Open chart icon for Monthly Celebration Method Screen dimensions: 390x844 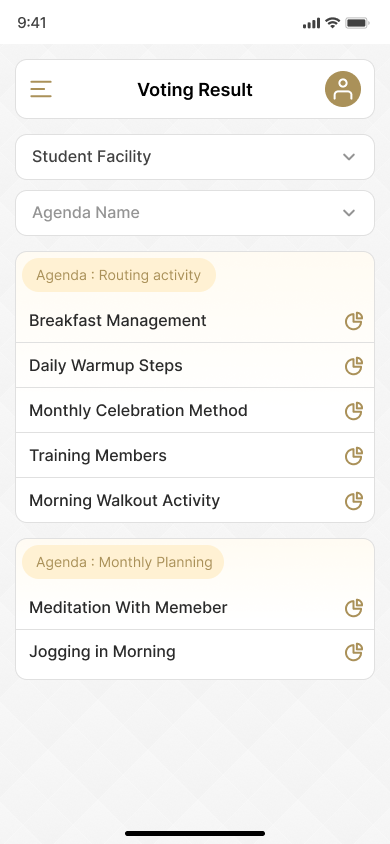pos(353,411)
